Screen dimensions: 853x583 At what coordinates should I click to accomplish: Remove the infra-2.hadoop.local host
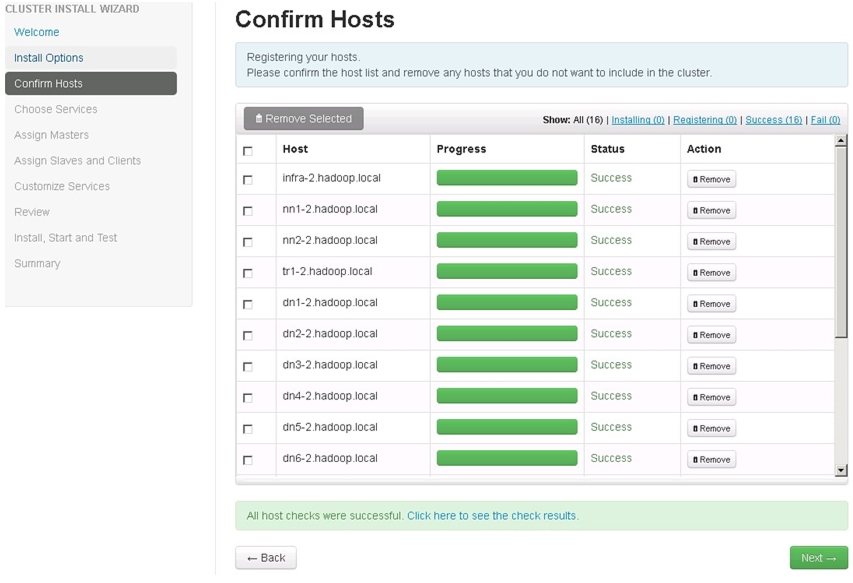pos(711,179)
